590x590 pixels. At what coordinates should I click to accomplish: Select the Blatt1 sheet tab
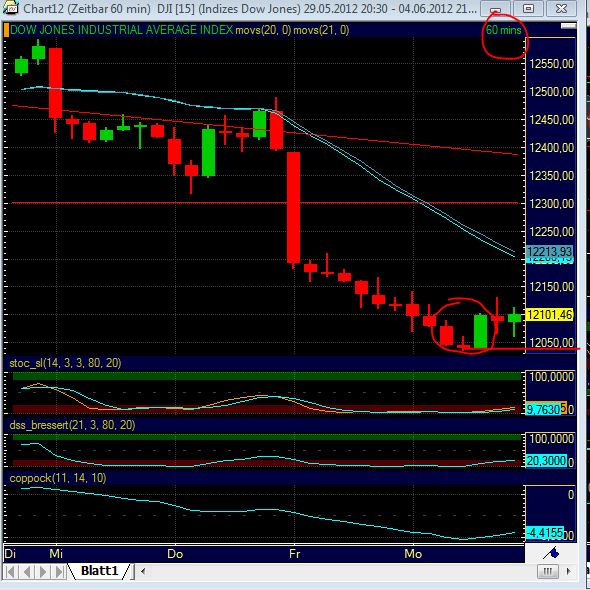pyautogui.click(x=99, y=571)
